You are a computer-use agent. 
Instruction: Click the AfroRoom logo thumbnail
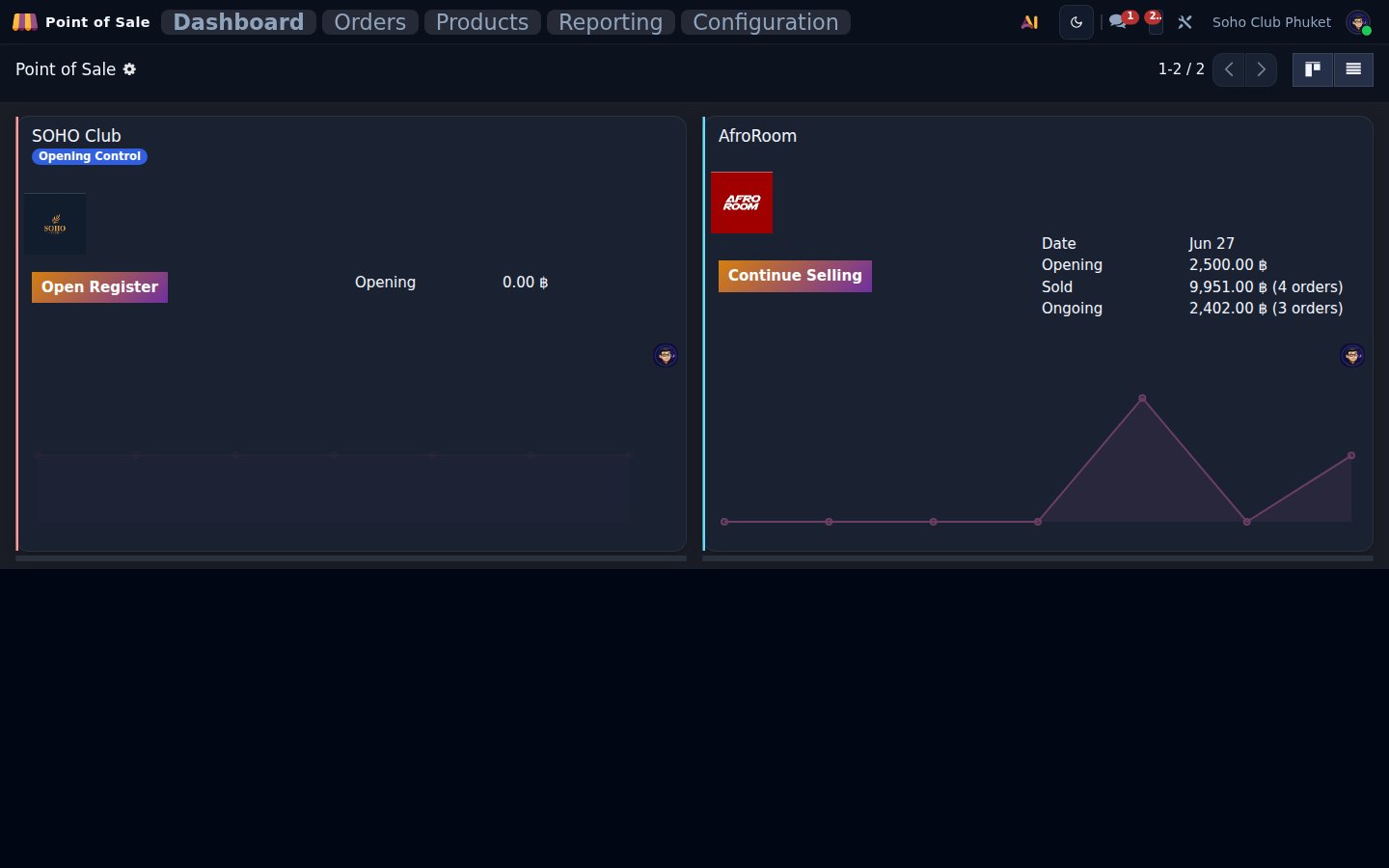pos(742,203)
